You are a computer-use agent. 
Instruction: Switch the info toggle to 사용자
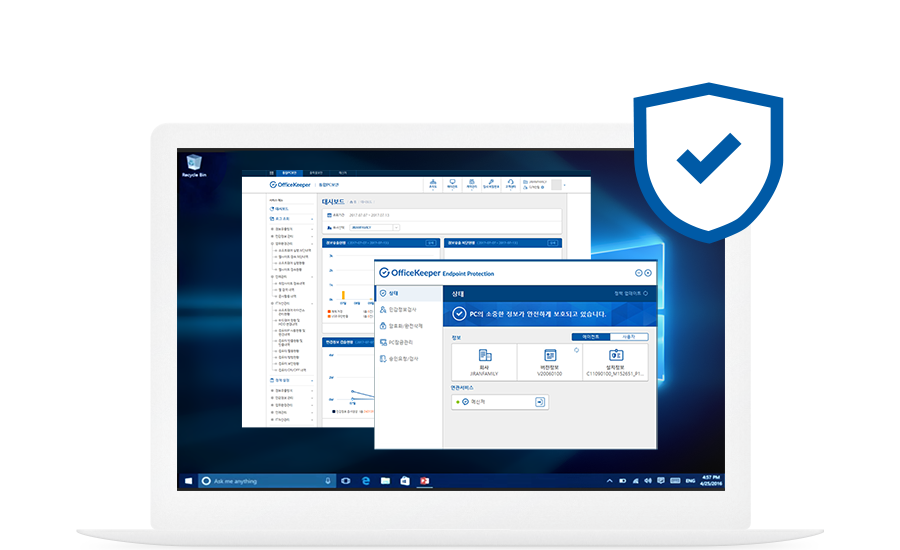629,337
